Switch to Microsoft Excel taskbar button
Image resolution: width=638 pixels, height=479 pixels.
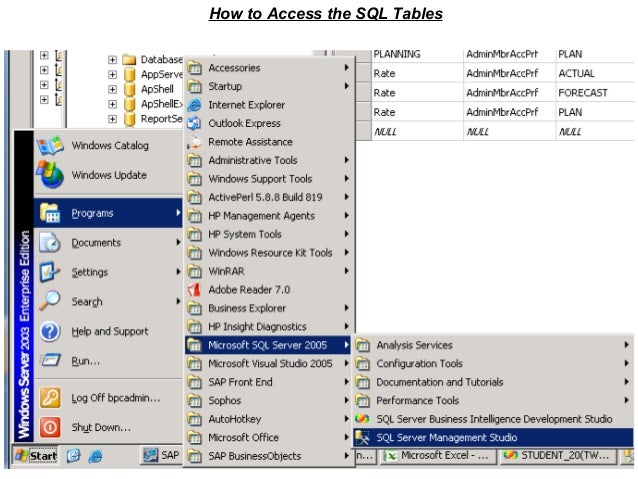[x=439, y=456]
